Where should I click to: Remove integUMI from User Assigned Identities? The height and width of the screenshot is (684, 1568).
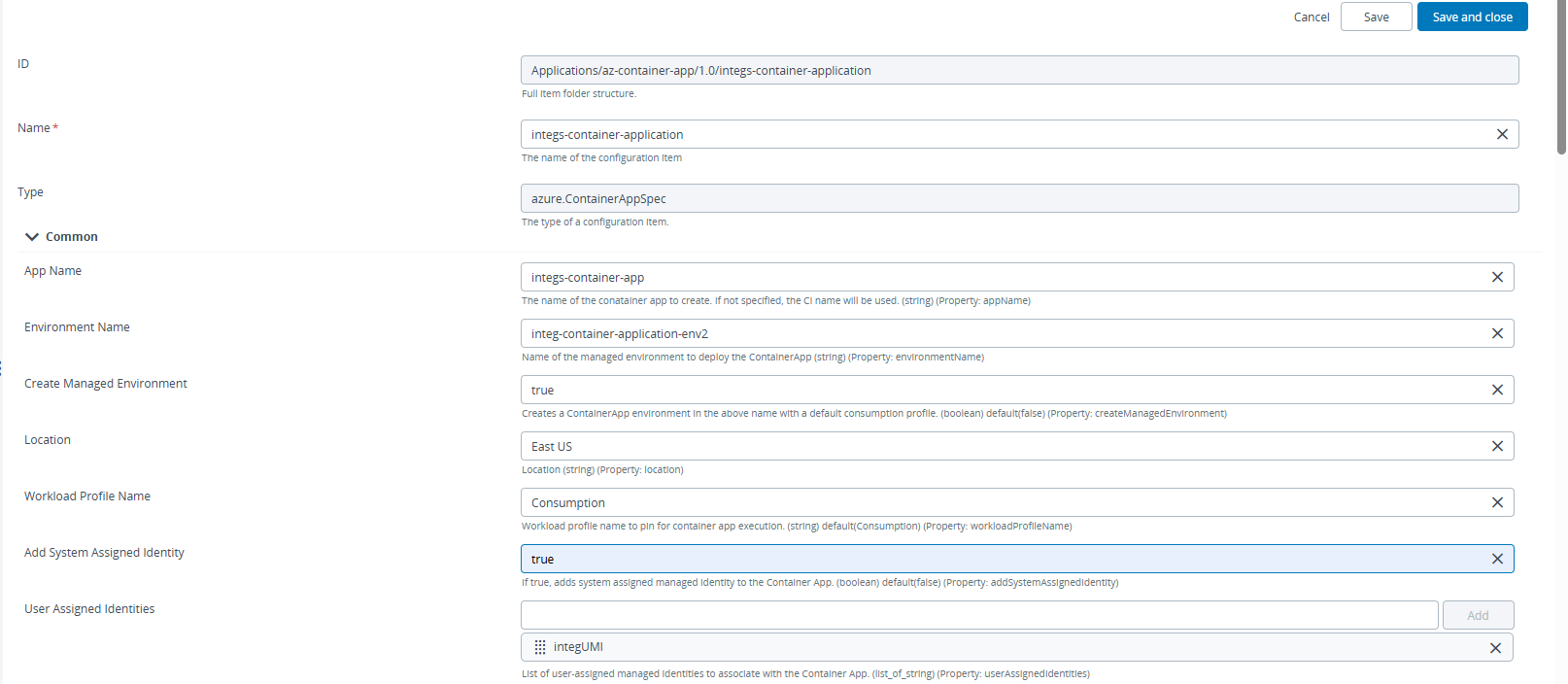point(1495,648)
